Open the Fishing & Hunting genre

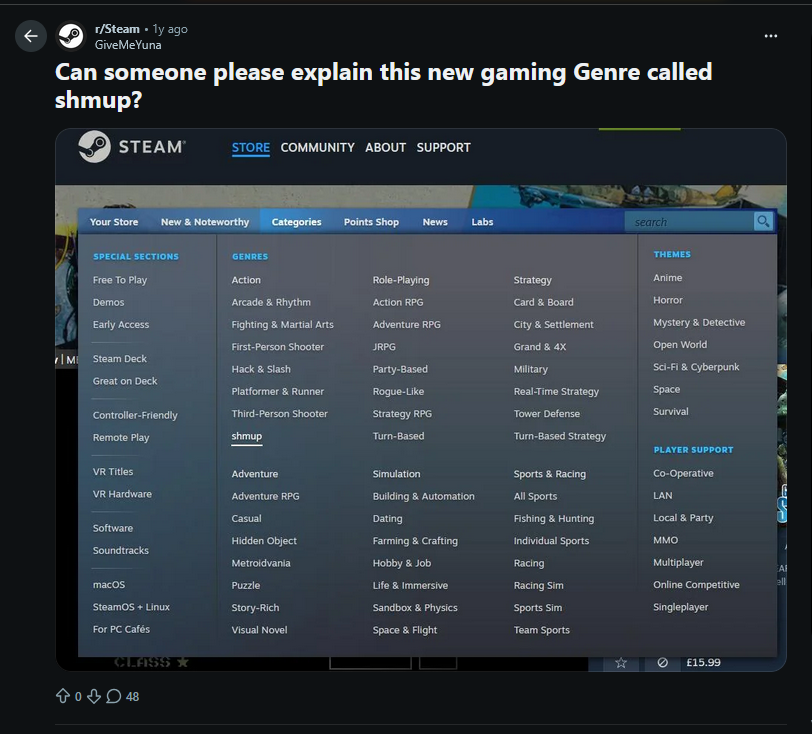554,518
